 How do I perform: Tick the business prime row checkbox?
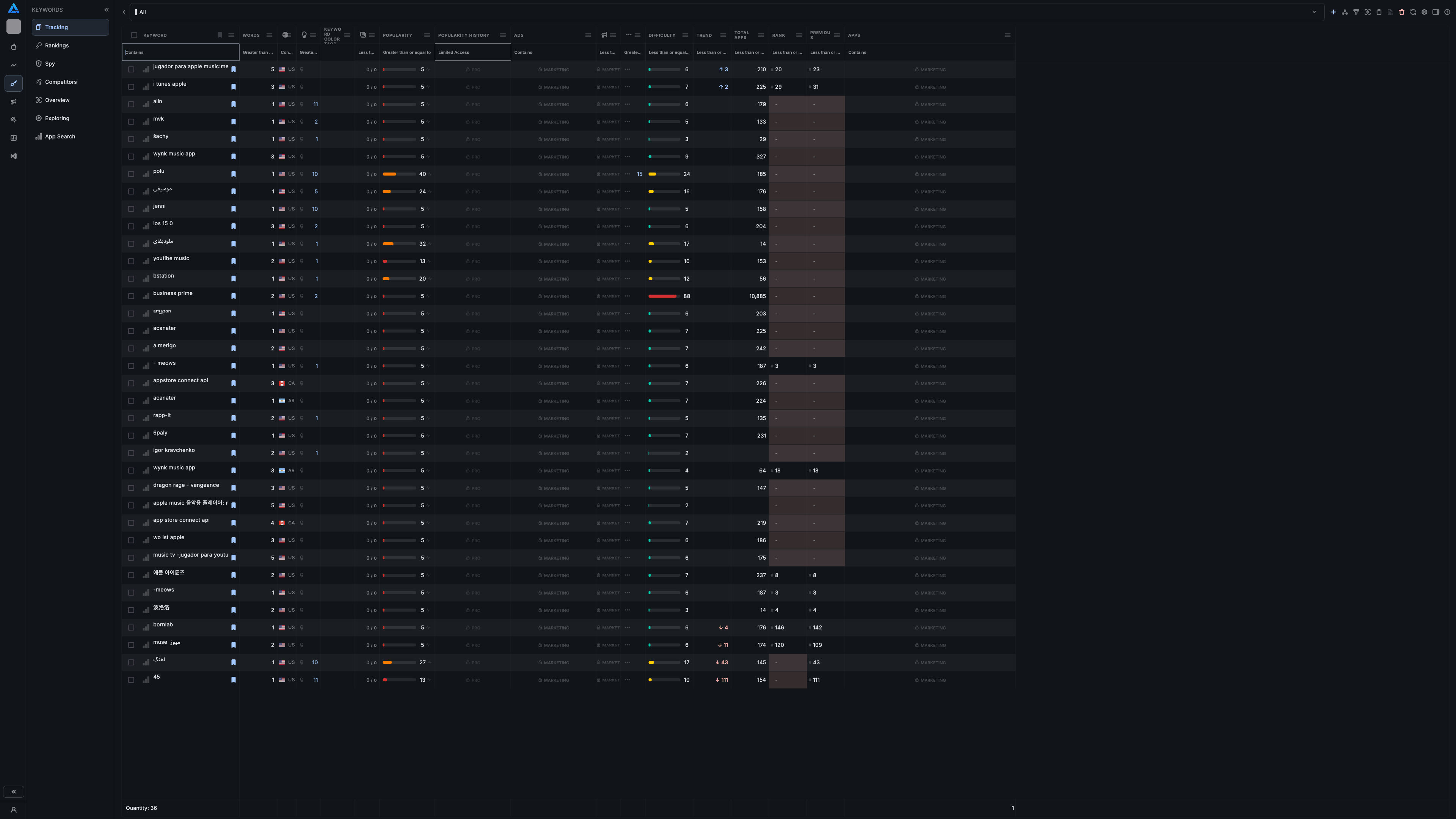[x=131, y=296]
